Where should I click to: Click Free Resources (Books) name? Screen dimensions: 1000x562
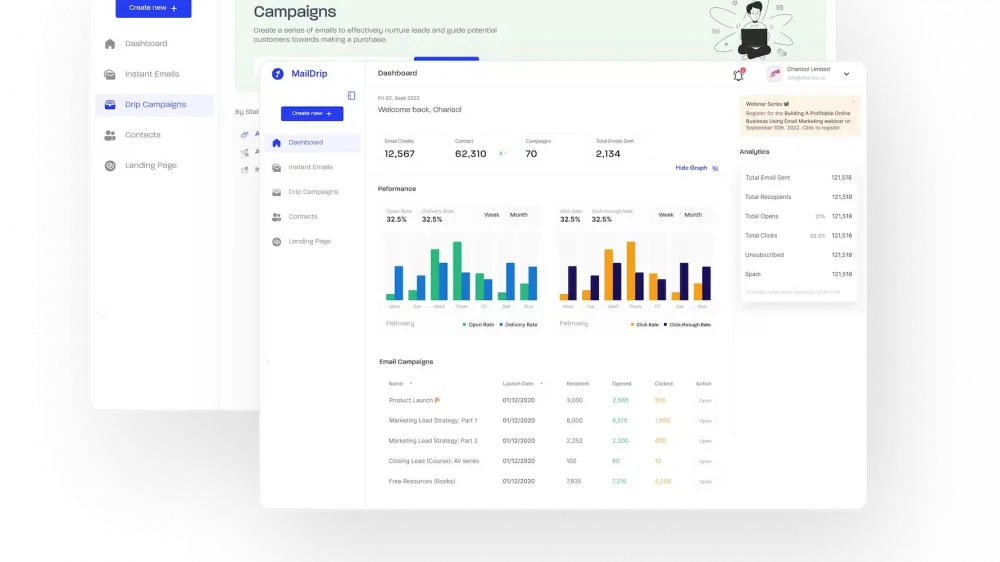pyautogui.click(x=422, y=482)
